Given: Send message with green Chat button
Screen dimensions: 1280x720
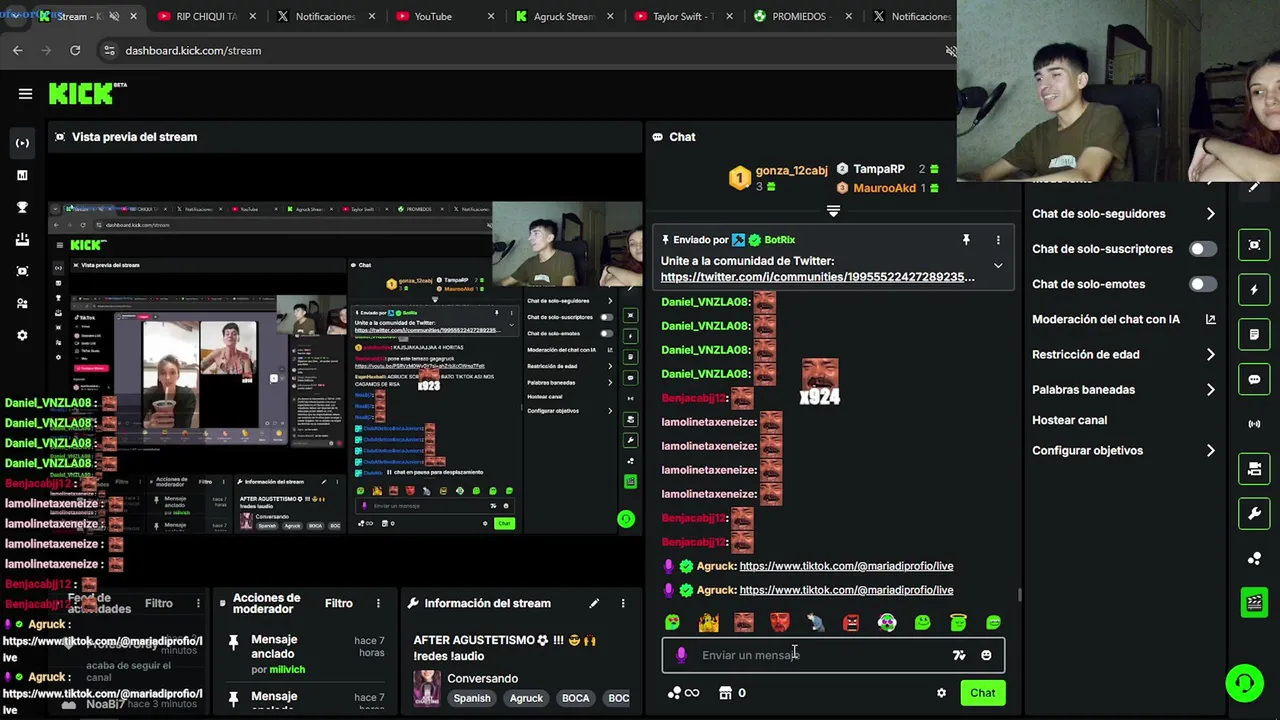Looking at the screenshot, I should [x=982, y=693].
